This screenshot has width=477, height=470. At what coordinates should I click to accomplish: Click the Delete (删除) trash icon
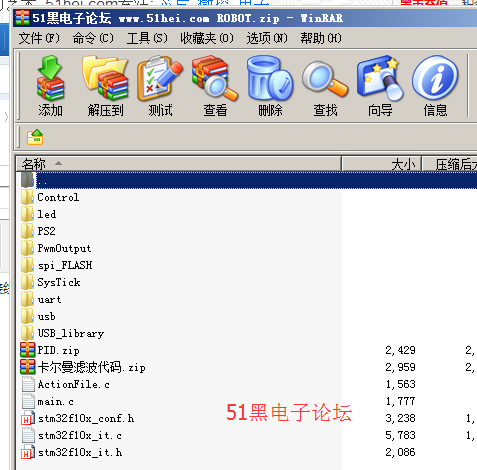(x=270, y=79)
